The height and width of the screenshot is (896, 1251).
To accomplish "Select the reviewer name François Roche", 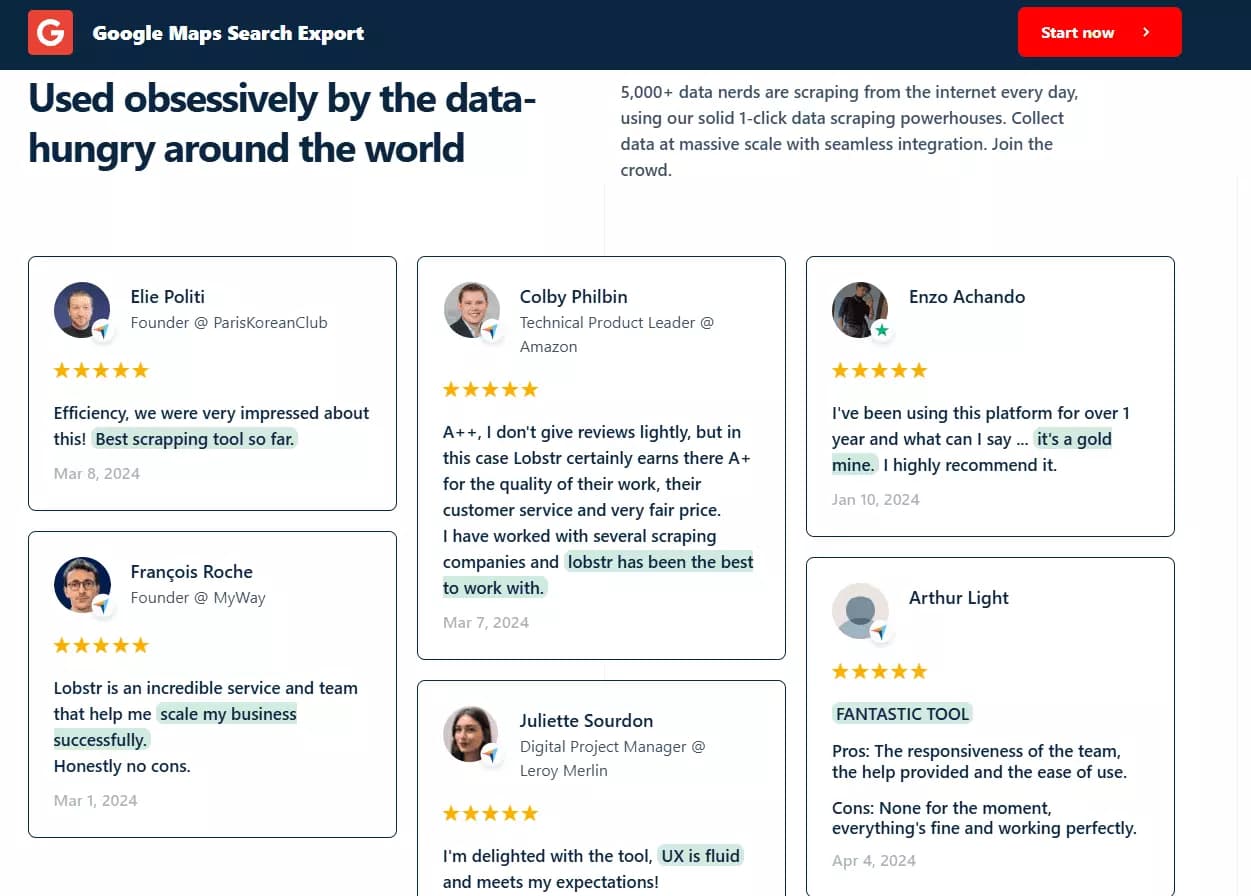I will click(191, 572).
